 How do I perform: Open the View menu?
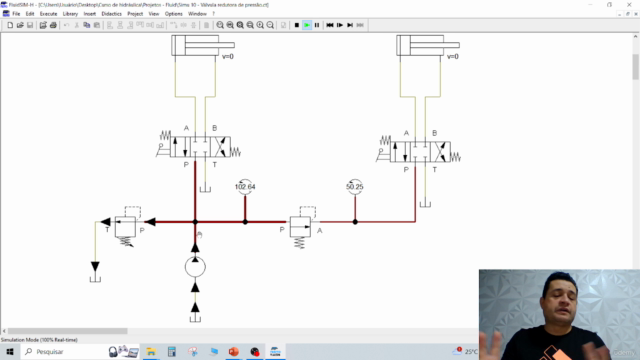click(x=154, y=14)
